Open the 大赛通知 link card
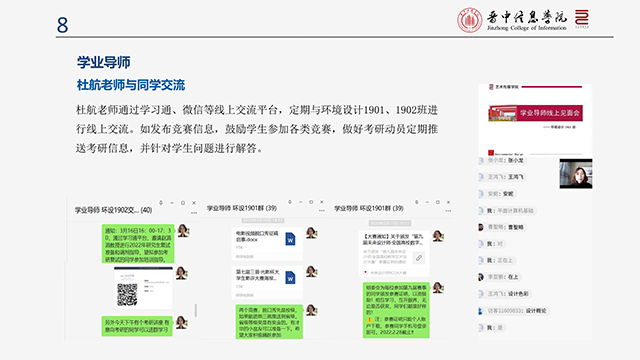The image size is (640, 360). click(x=394, y=253)
